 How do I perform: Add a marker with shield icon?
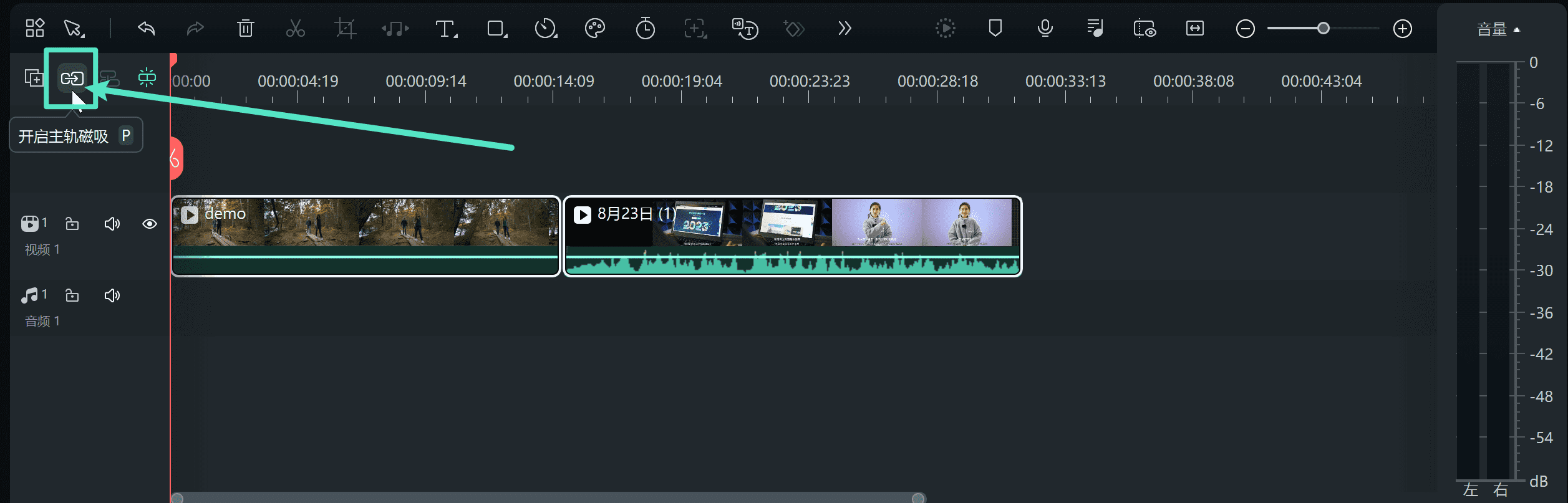pos(995,29)
